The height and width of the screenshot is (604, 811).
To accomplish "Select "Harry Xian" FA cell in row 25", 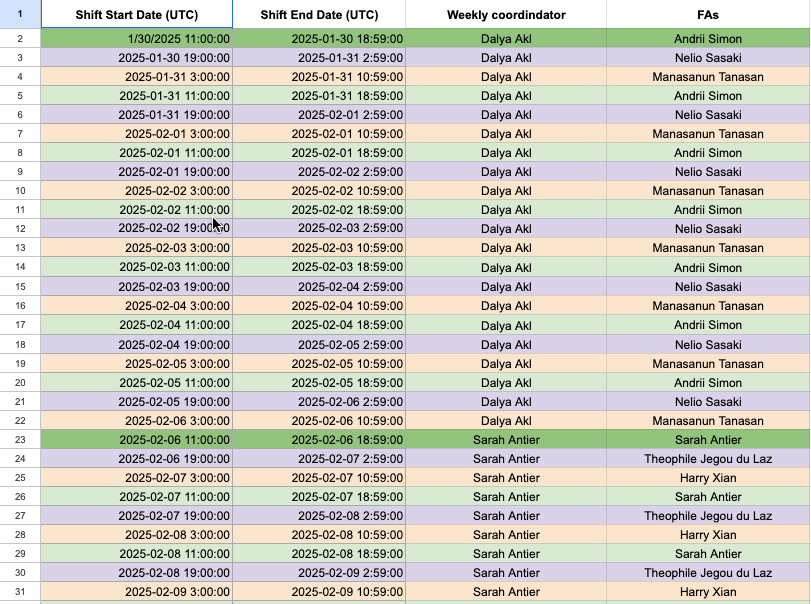I will click(706, 478).
